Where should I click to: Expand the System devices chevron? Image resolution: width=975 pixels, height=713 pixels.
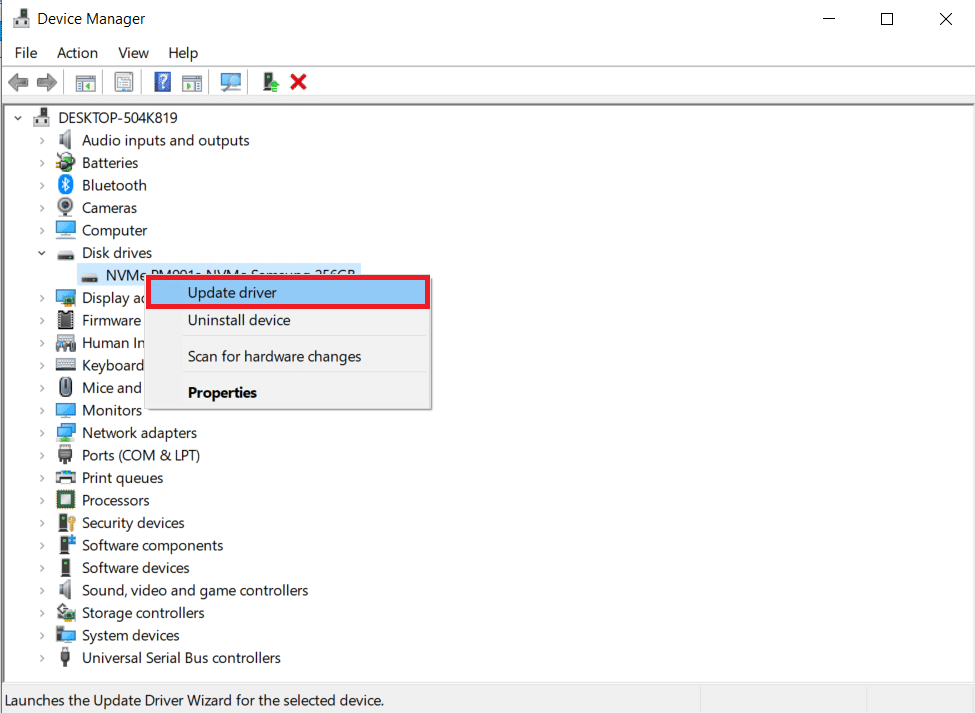tap(42, 635)
